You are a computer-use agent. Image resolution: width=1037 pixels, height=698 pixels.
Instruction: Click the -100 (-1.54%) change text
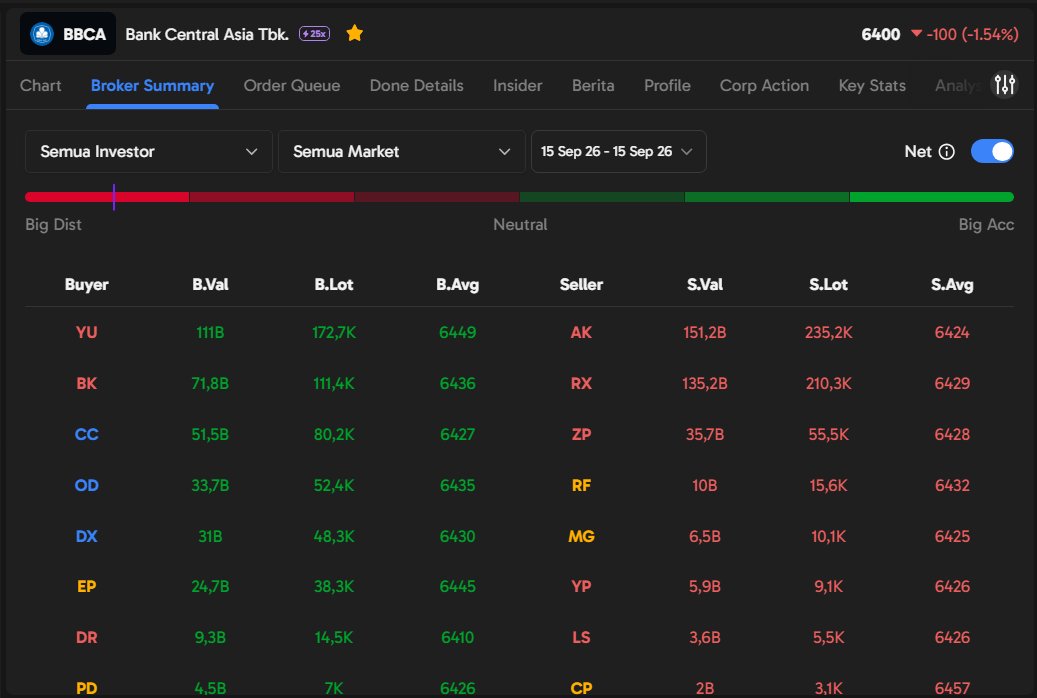coord(972,34)
